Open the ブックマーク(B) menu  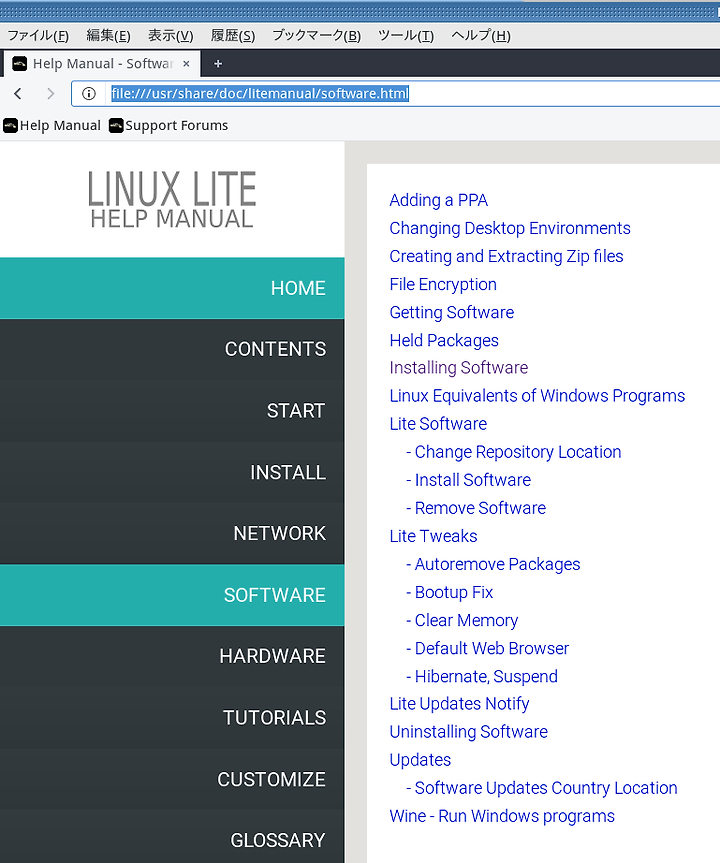pos(317,36)
